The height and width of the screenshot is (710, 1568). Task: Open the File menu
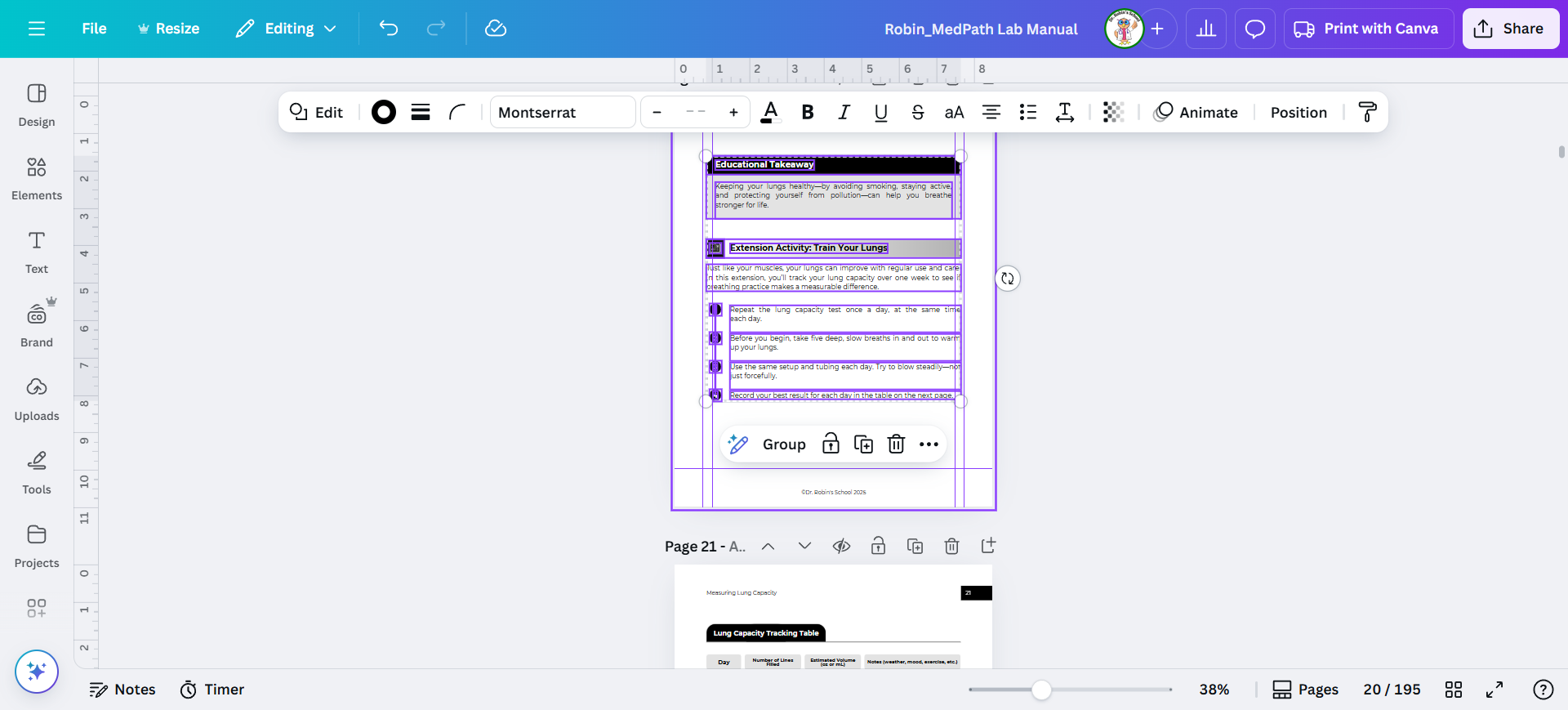tap(94, 29)
